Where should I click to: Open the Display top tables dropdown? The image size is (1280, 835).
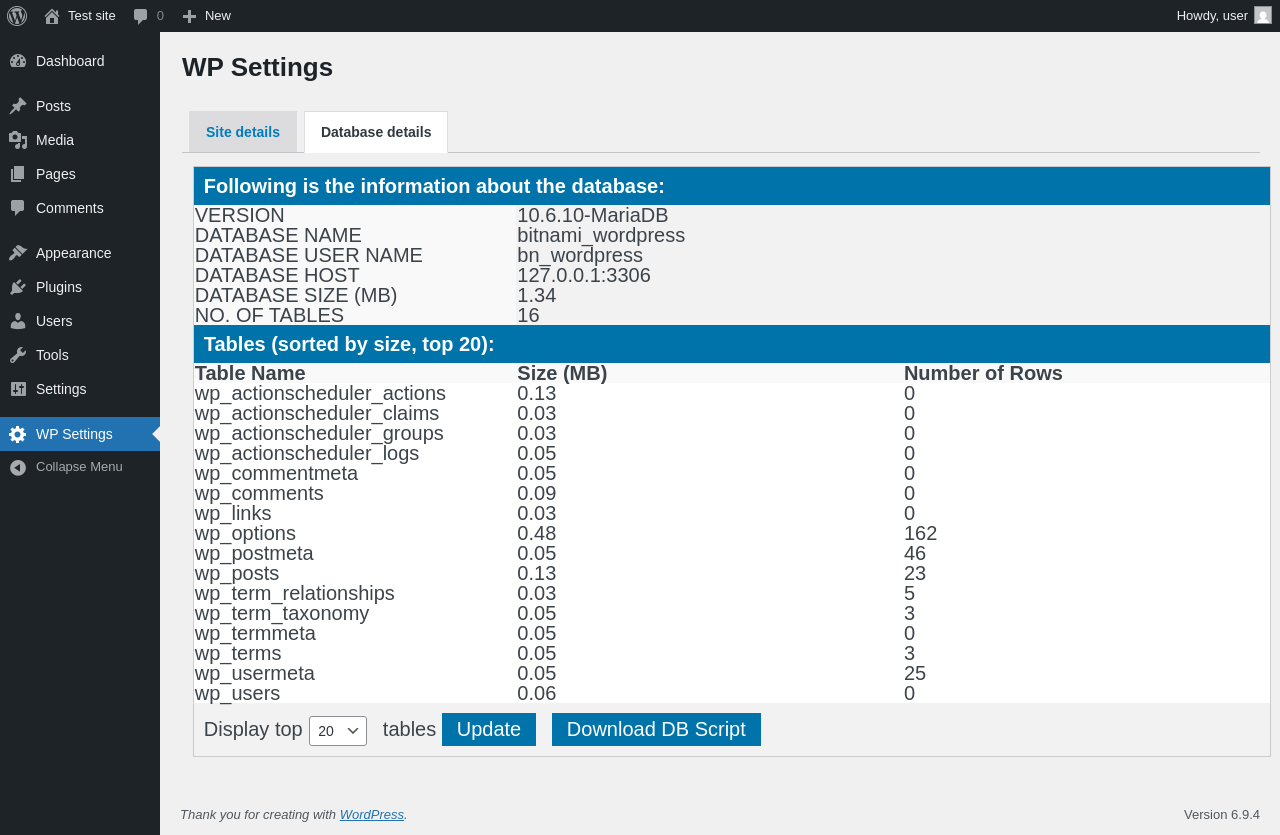click(x=338, y=731)
